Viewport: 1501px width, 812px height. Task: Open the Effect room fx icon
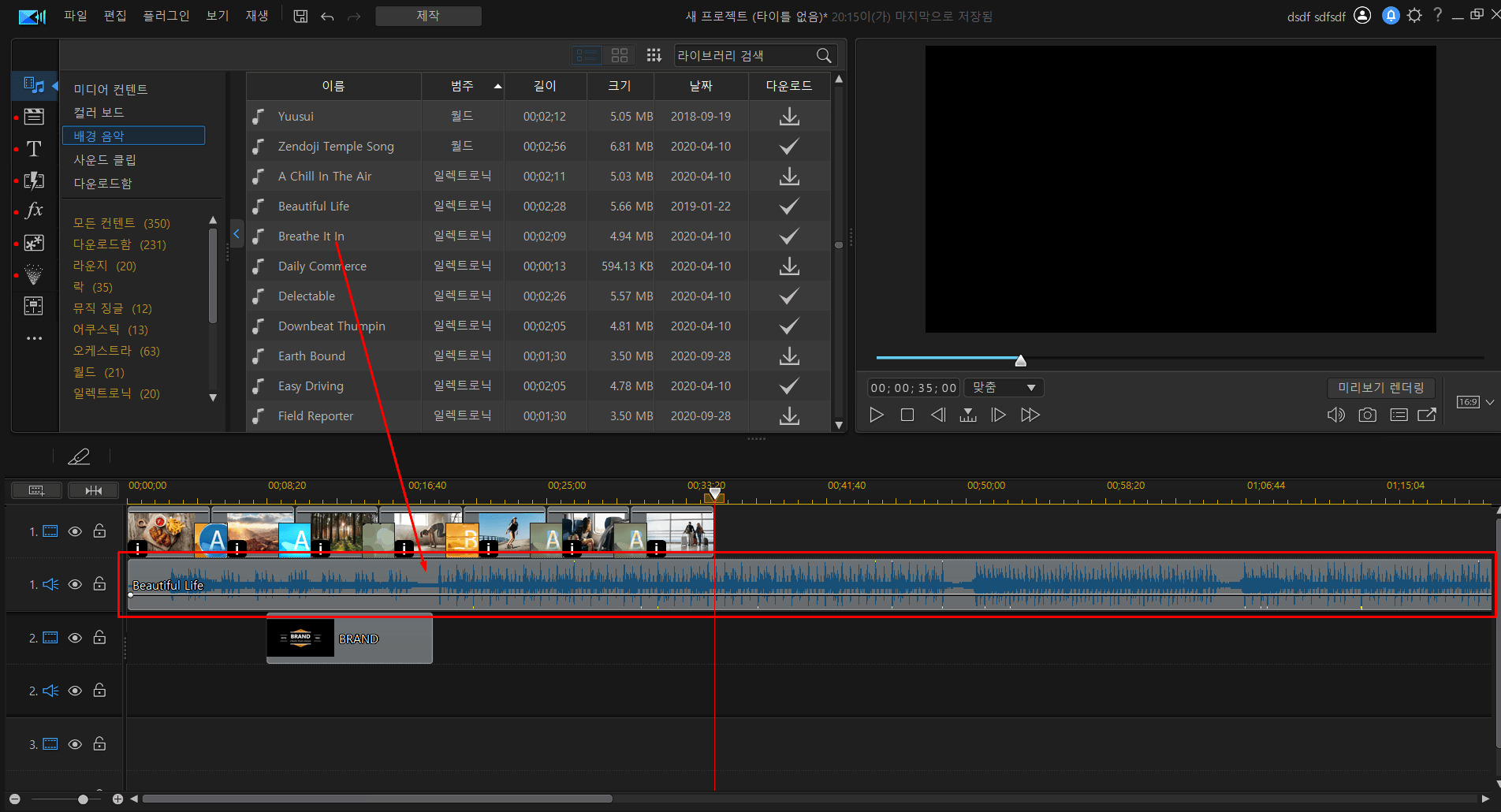34,210
